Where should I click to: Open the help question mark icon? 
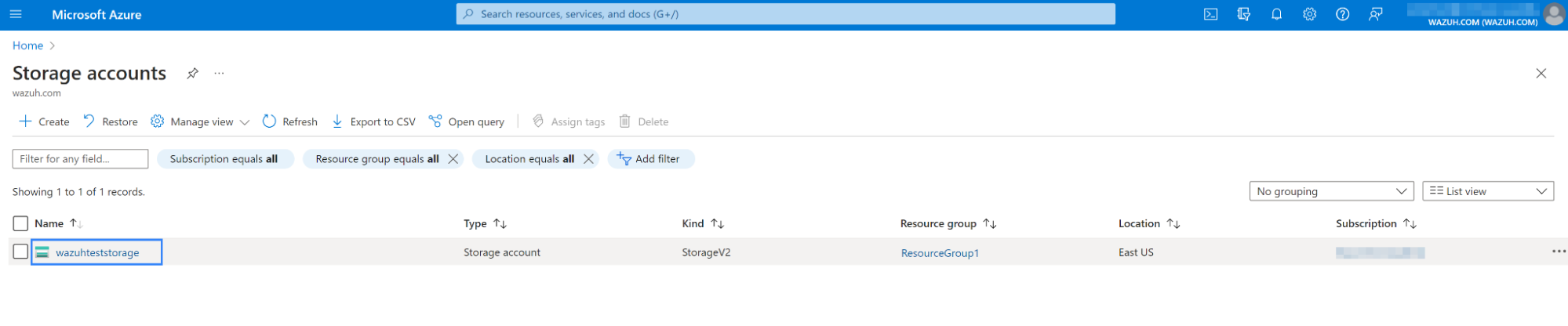click(1342, 14)
